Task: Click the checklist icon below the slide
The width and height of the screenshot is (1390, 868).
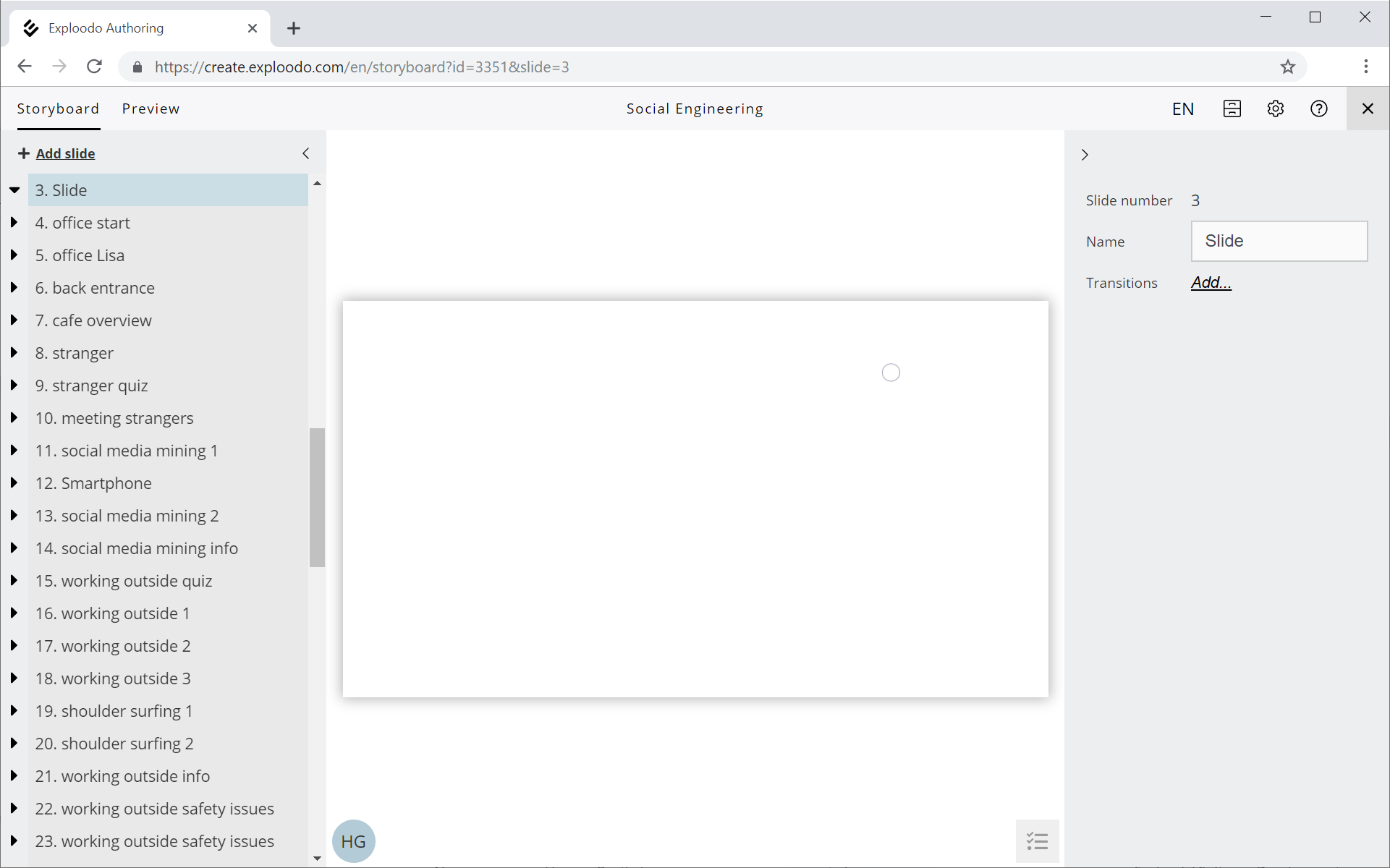Action: (1037, 841)
